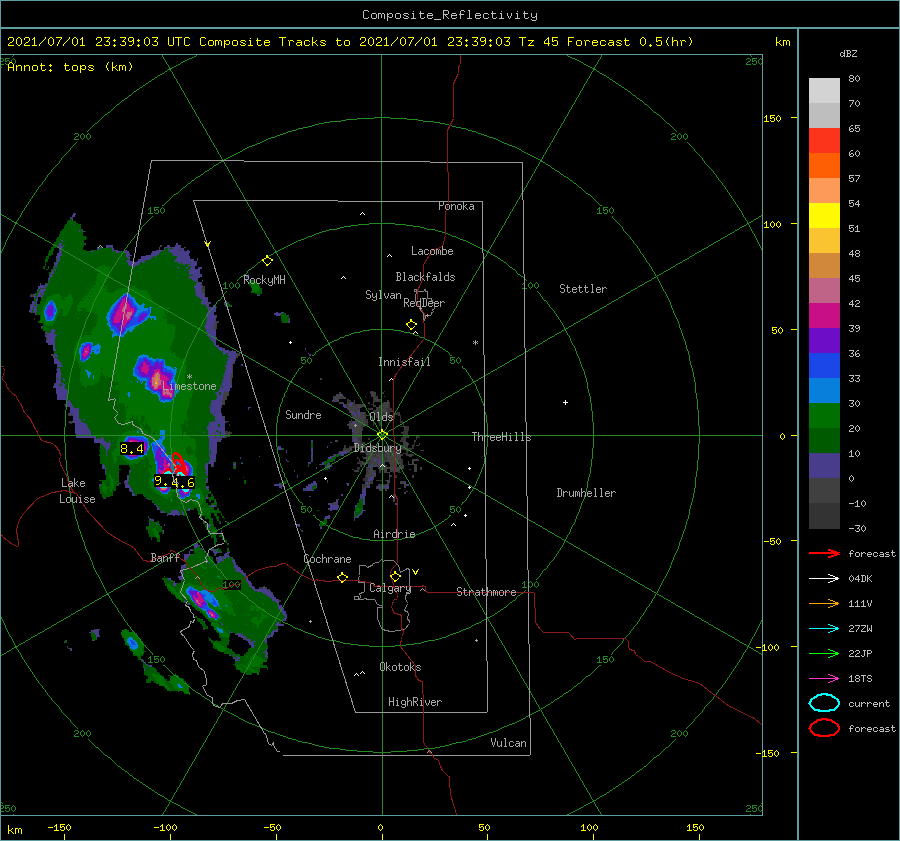Click the red forecast ellipse legend icon

(824, 728)
